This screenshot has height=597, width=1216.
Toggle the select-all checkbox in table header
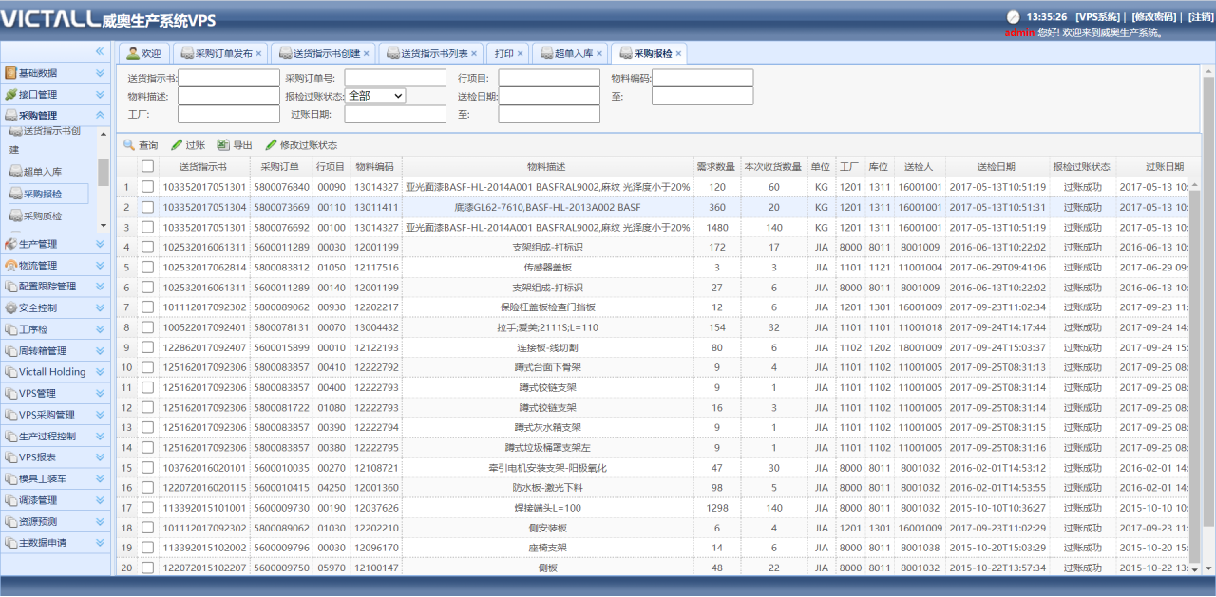148,166
